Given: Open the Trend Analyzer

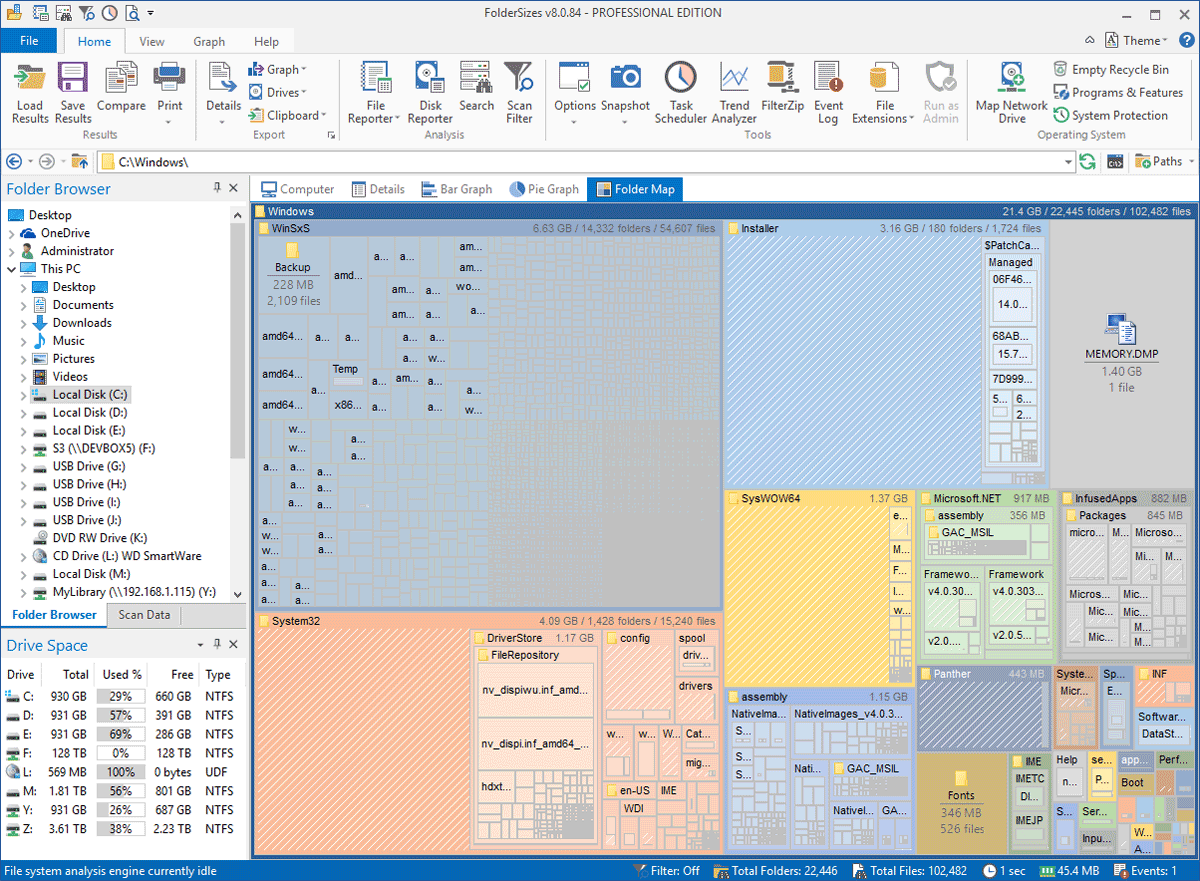Looking at the screenshot, I should click(734, 92).
